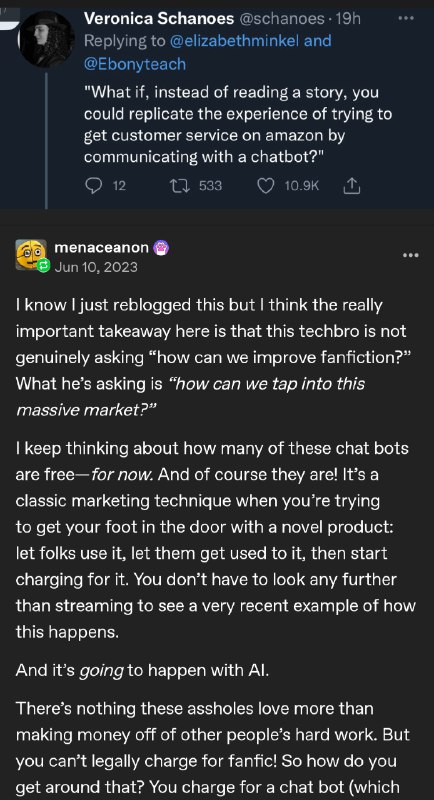Click the menaceanon blog name
The height and width of the screenshot is (800, 434).
click(x=101, y=248)
